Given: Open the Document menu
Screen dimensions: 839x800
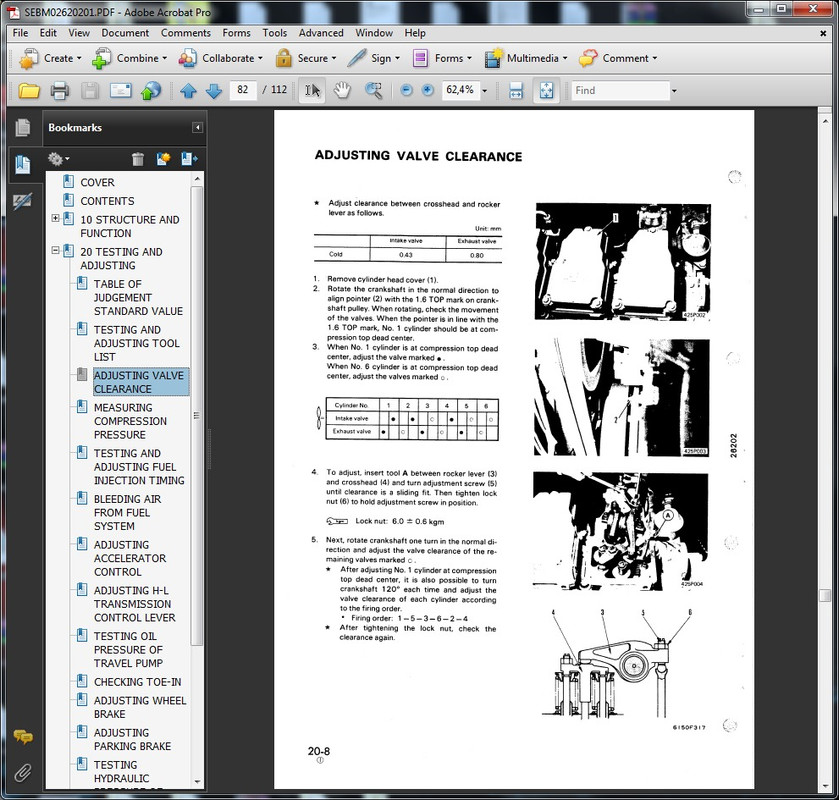Looking at the screenshot, I should (x=125, y=33).
